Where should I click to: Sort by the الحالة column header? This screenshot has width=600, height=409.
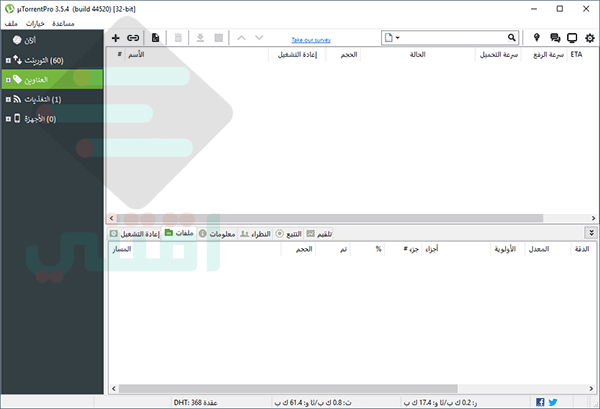coord(417,55)
